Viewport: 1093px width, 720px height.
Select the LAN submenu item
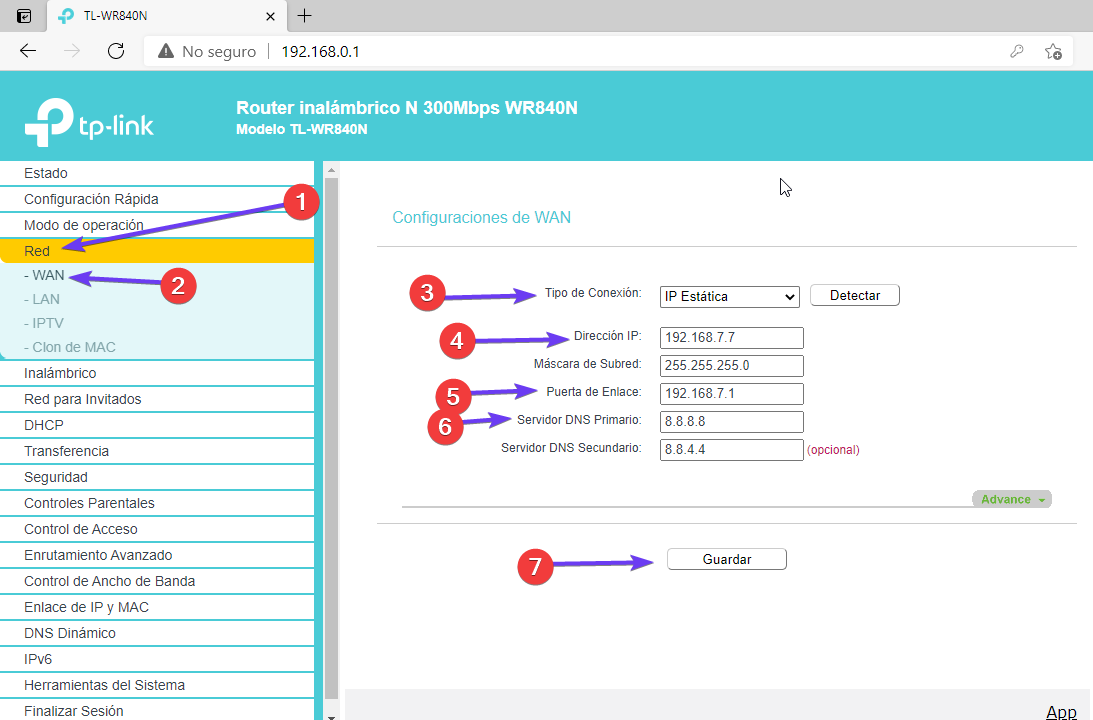[45, 299]
